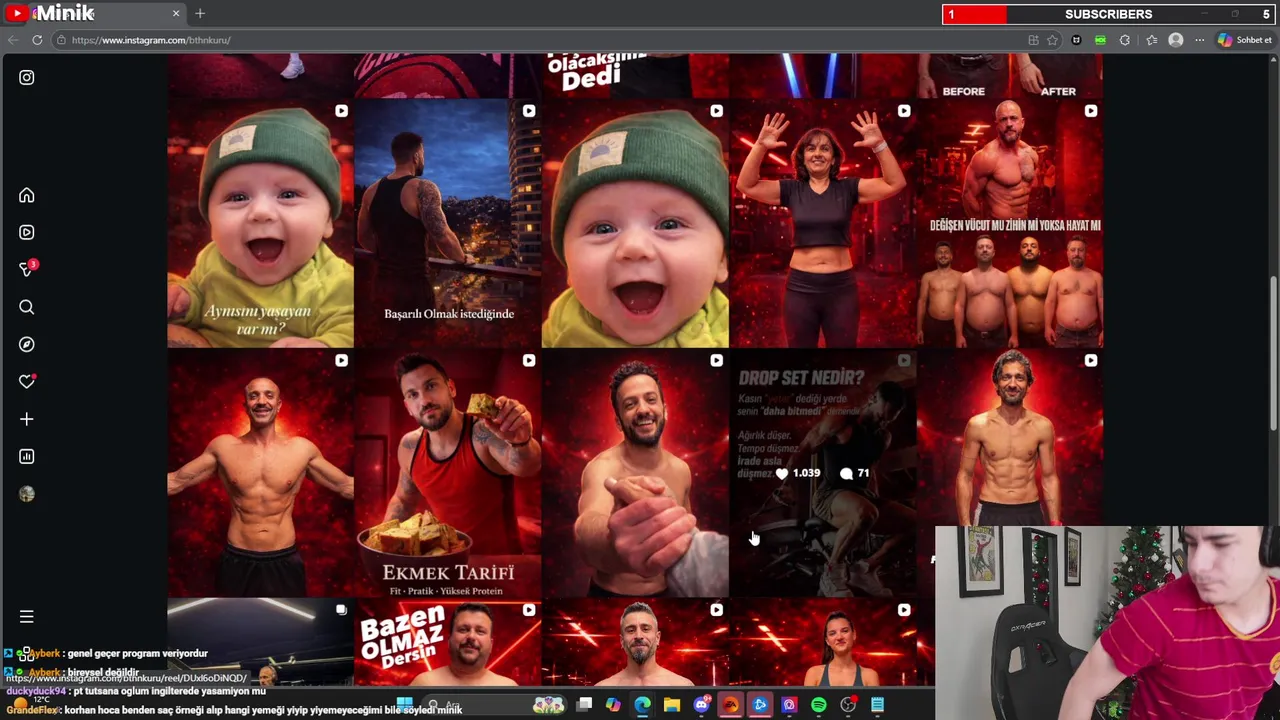This screenshot has width=1280, height=720.
Task: Open Notifications heart icon
Action: click(27, 382)
